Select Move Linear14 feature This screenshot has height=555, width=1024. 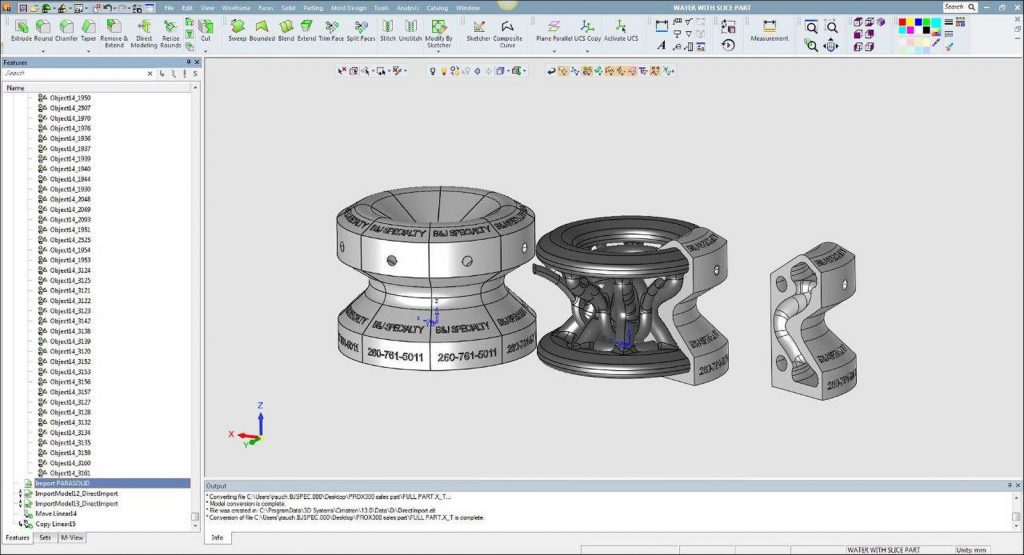(x=55, y=514)
